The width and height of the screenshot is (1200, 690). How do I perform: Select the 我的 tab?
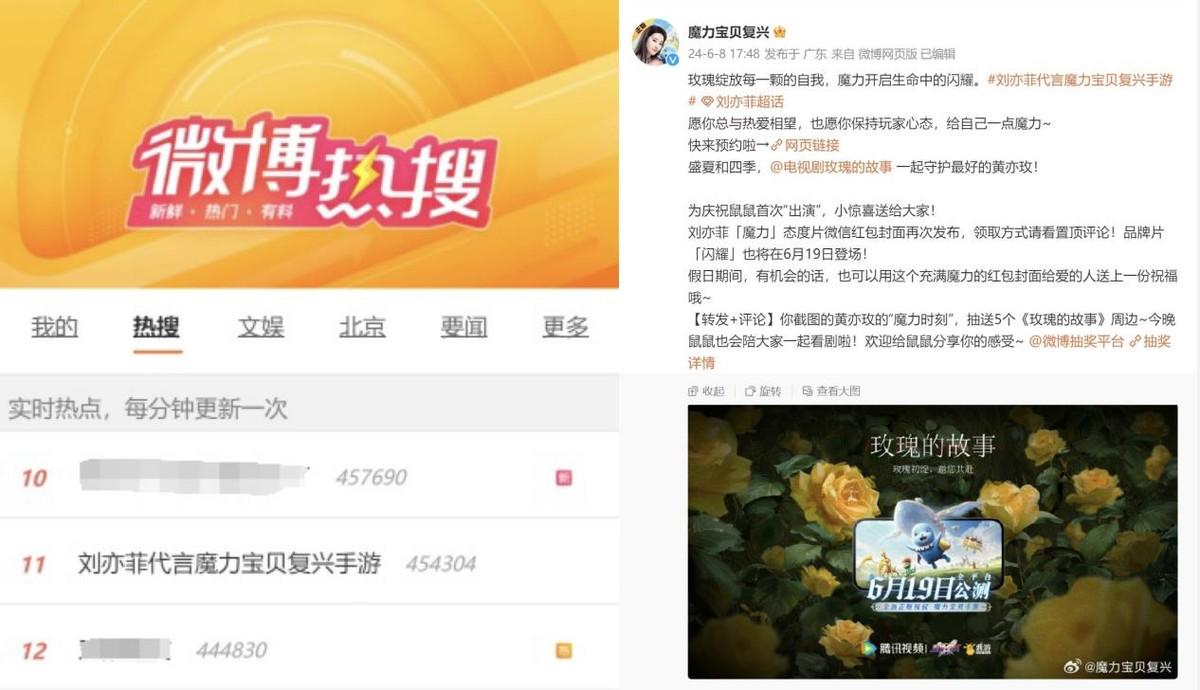pos(54,326)
